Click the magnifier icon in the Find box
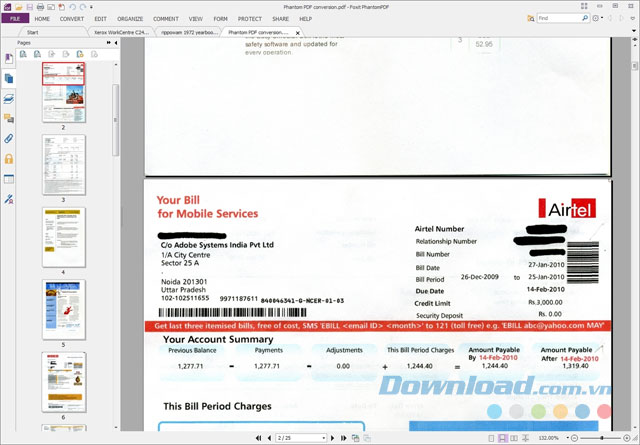The height and width of the screenshot is (445, 640). coord(585,18)
